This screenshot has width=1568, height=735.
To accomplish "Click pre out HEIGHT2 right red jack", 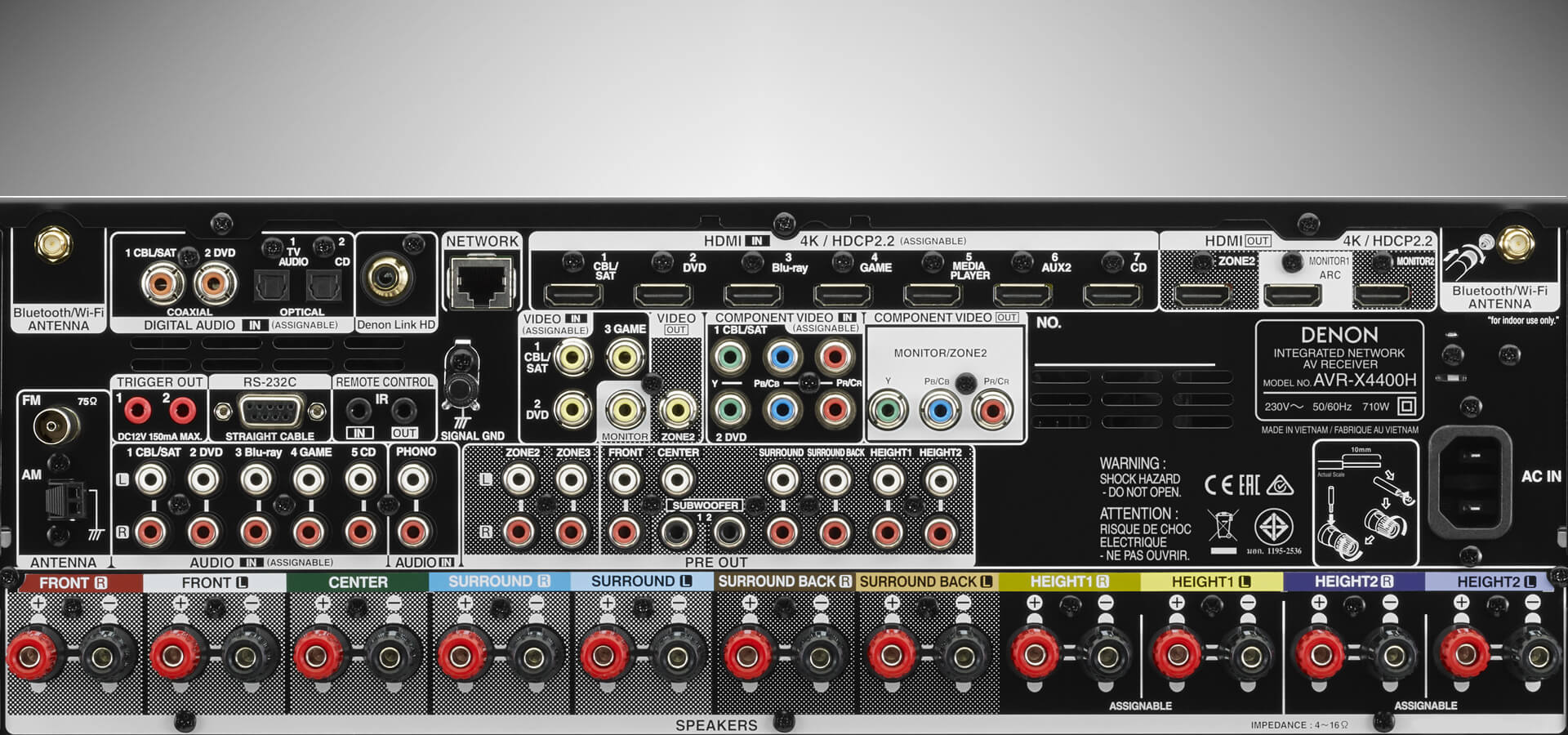I will pos(940,532).
